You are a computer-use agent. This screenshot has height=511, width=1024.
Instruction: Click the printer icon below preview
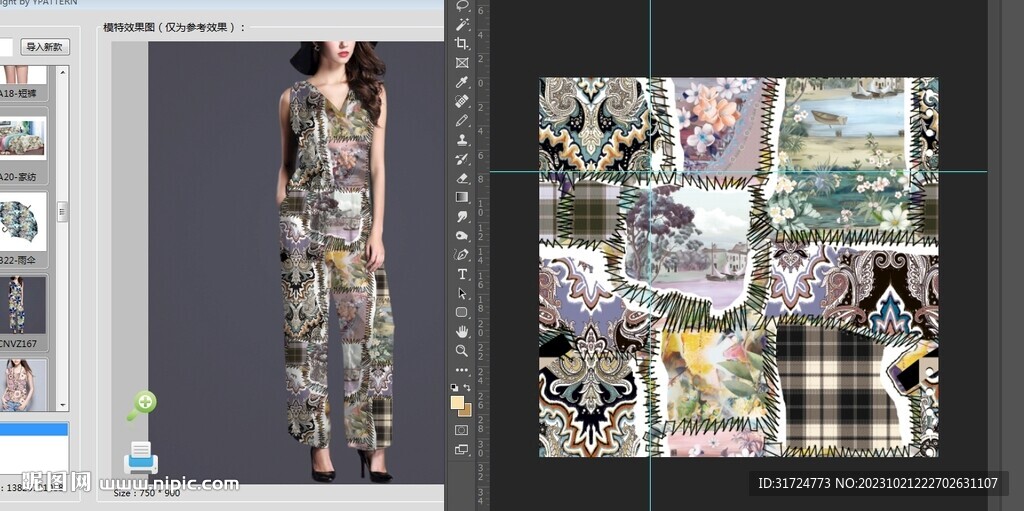tap(141, 458)
